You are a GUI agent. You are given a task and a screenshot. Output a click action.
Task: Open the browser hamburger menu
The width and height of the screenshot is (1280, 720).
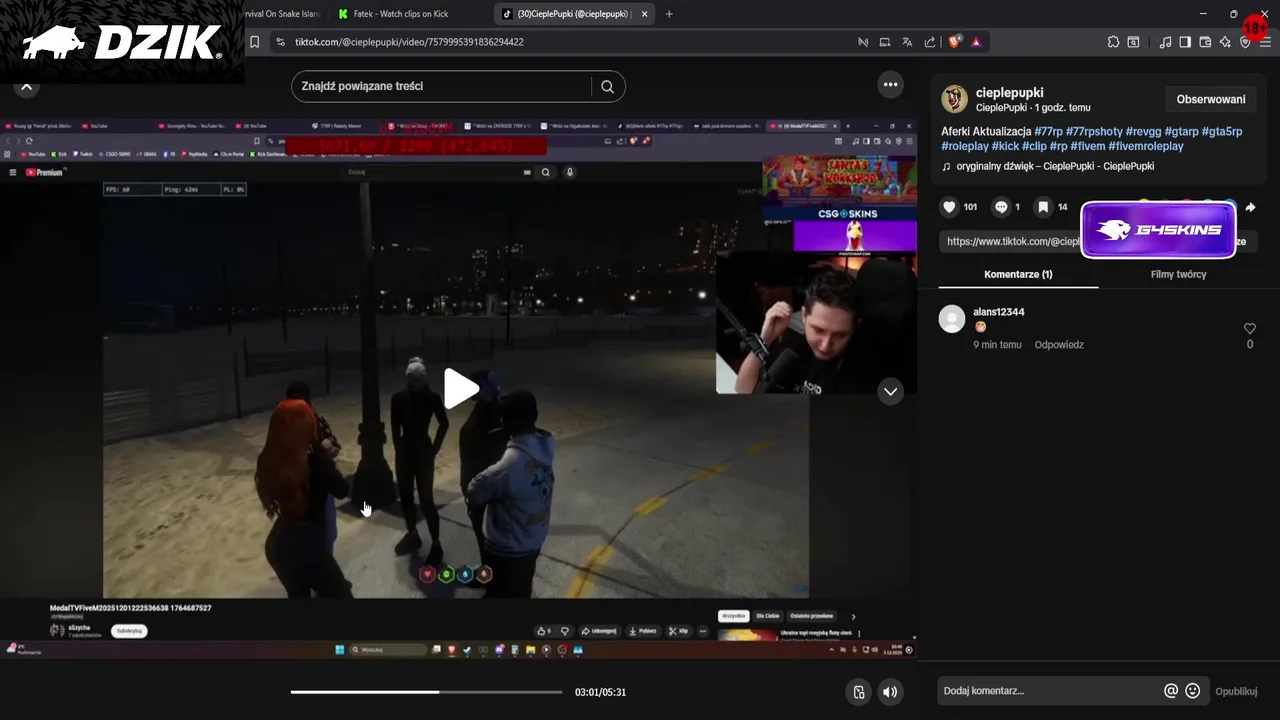1265,42
